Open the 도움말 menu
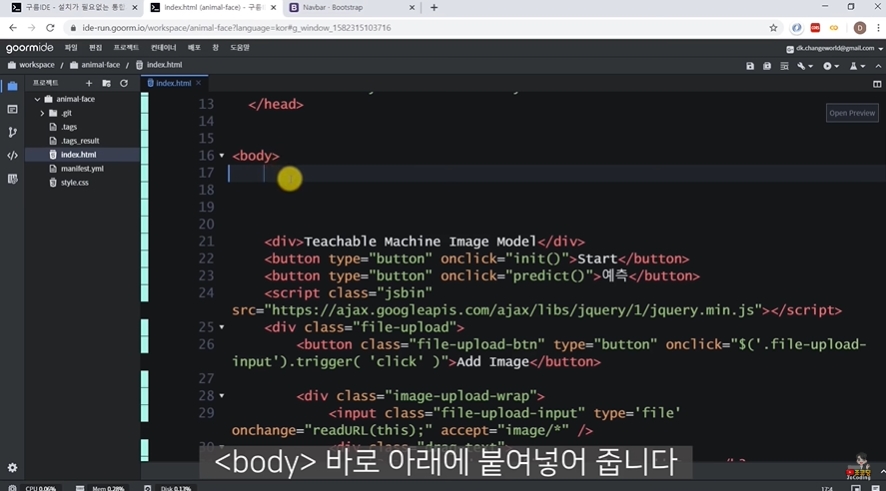This screenshot has width=886, height=491. (240, 48)
